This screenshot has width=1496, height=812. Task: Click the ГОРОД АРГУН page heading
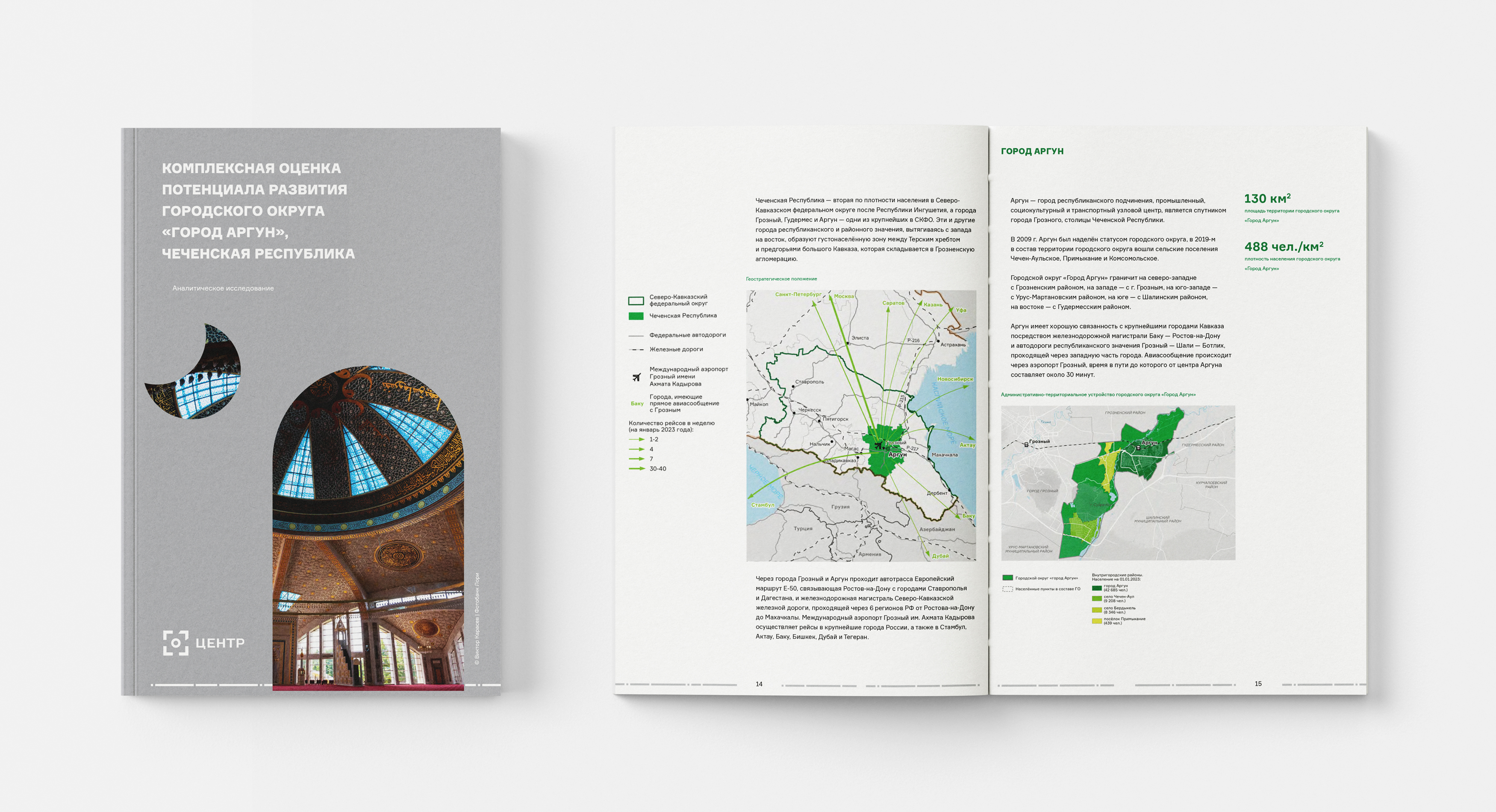coord(1032,151)
